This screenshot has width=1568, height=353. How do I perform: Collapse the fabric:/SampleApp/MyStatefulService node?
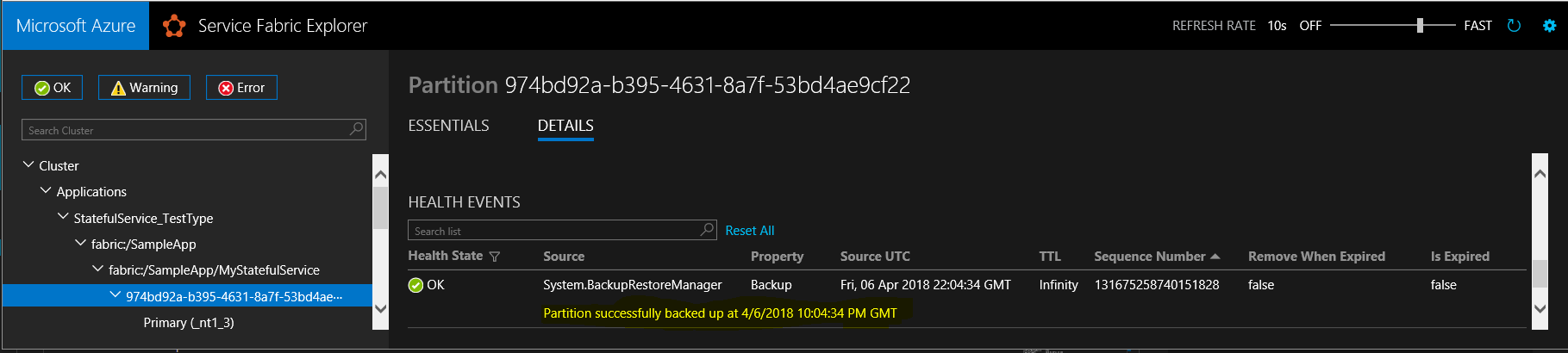click(97, 269)
